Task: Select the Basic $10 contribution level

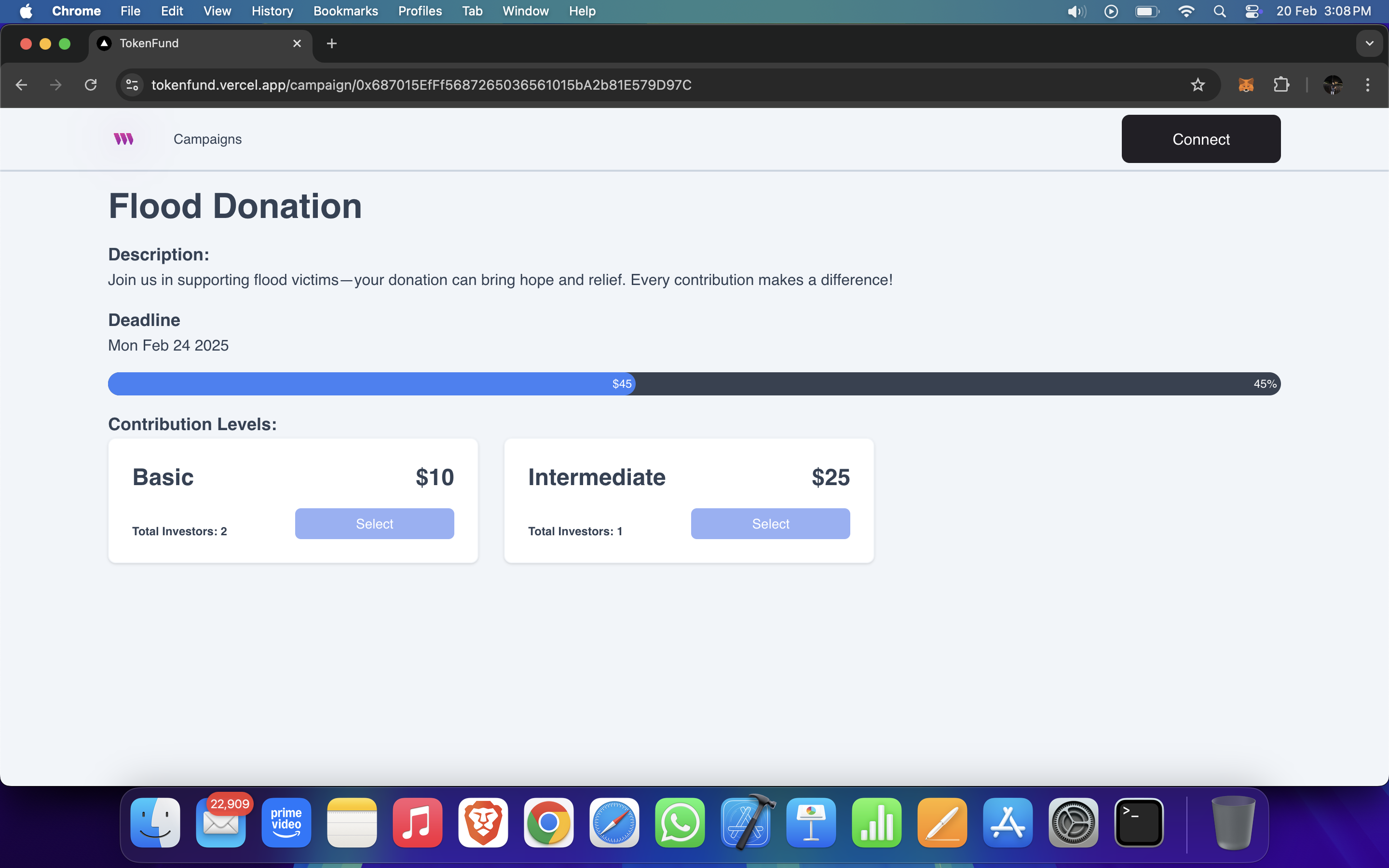Action: [374, 524]
